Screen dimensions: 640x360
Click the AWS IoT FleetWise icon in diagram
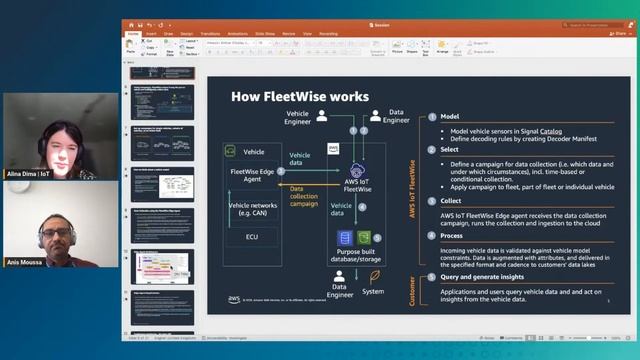[x=357, y=170]
